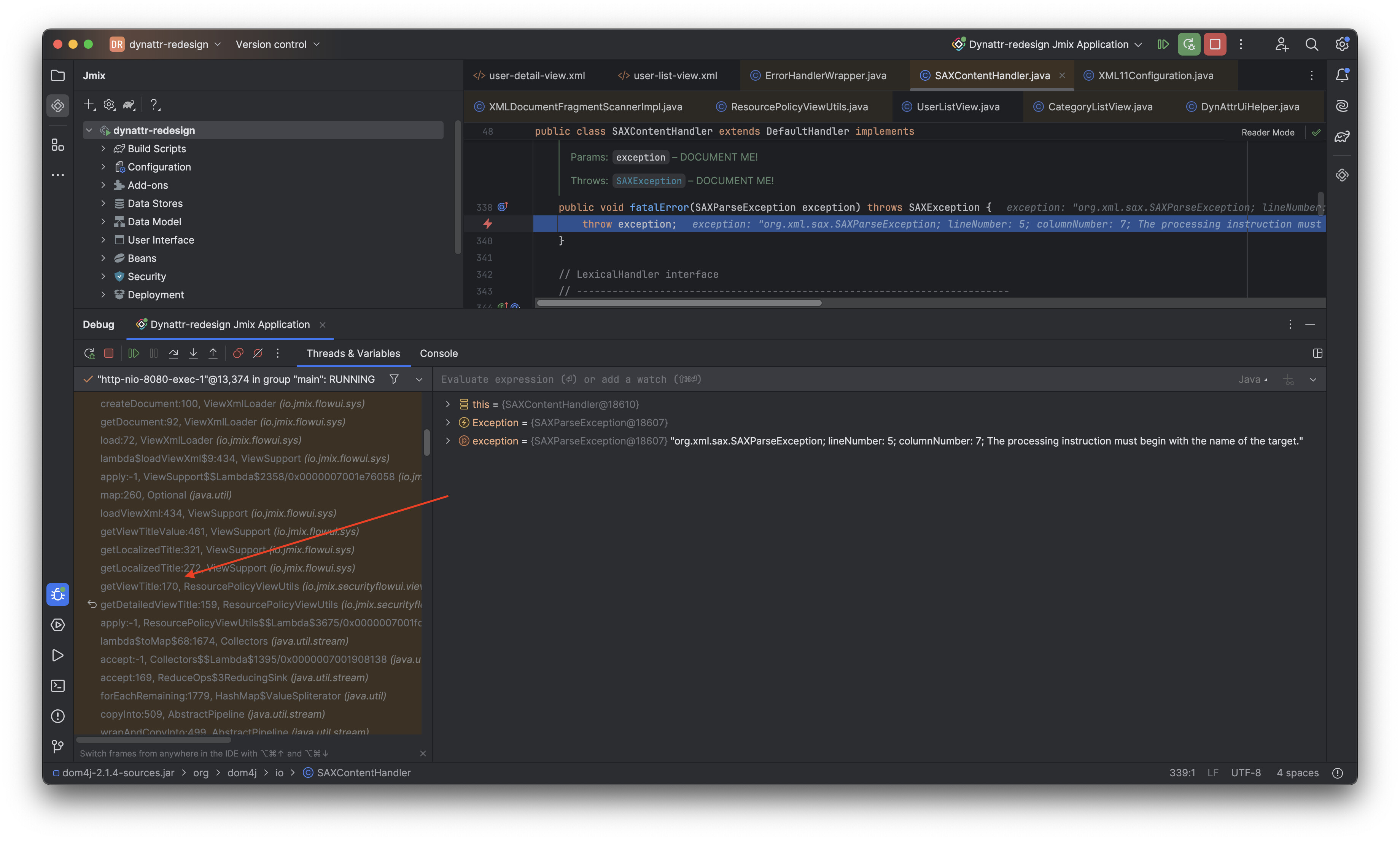Open the Git version control tool window
1400x841 pixels.
58,746
